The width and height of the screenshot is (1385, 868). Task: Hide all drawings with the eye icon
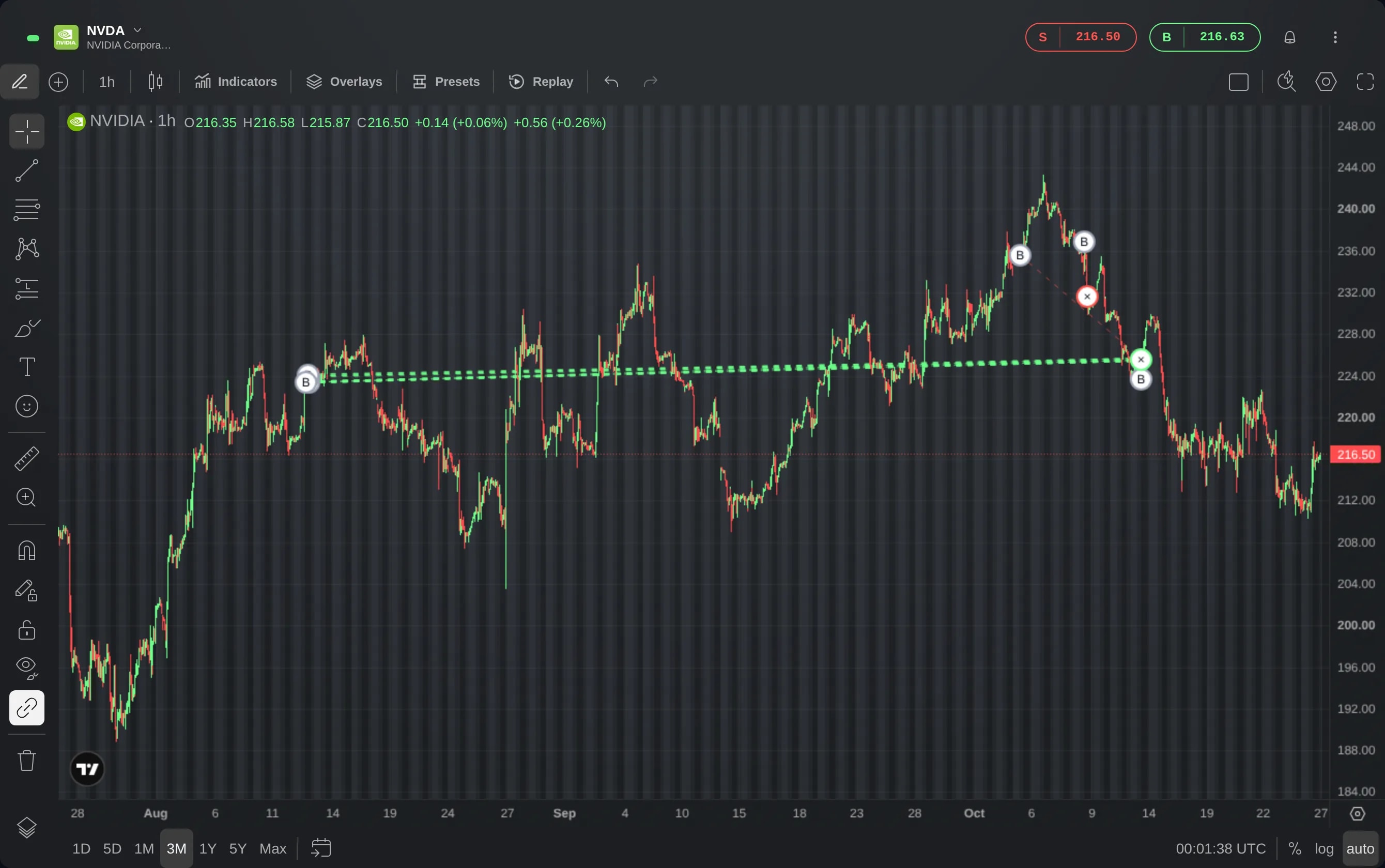(26, 668)
